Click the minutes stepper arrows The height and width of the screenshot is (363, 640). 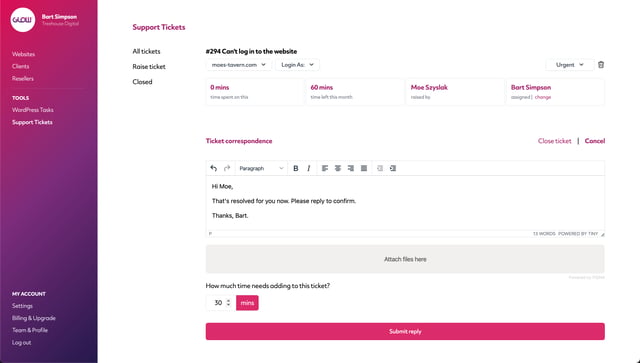point(229,303)
